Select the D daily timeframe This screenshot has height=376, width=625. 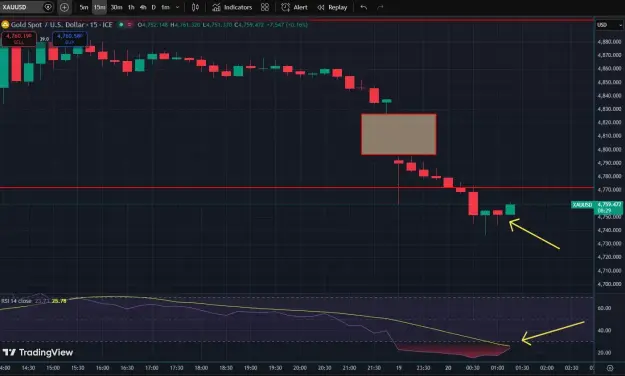(x=153, y=7)
